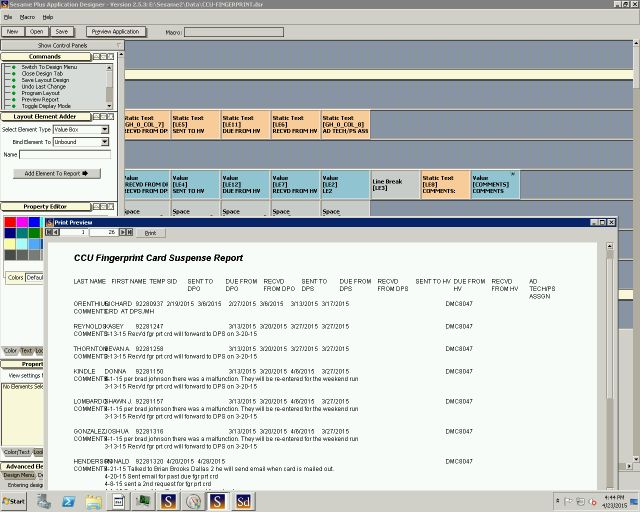Select 'Program Layout' command
The height and width of the screenshot is (512, 640).
40,93
